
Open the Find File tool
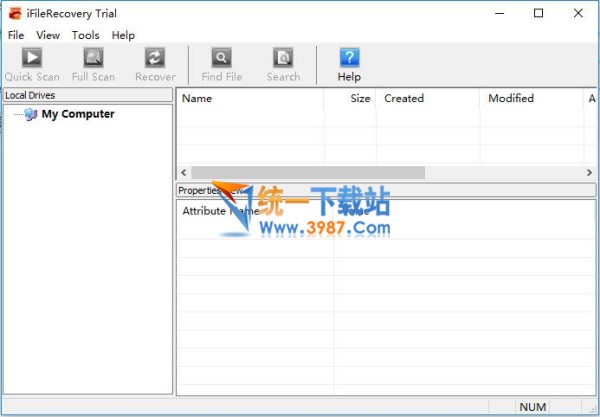coord(221,58)
